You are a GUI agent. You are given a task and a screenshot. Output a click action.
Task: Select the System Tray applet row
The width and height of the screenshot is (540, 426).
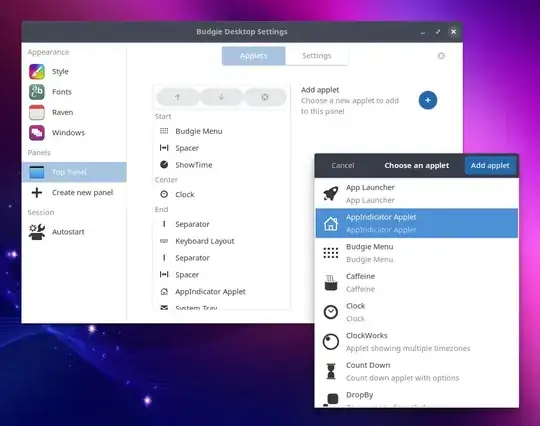tap(221, 306)
